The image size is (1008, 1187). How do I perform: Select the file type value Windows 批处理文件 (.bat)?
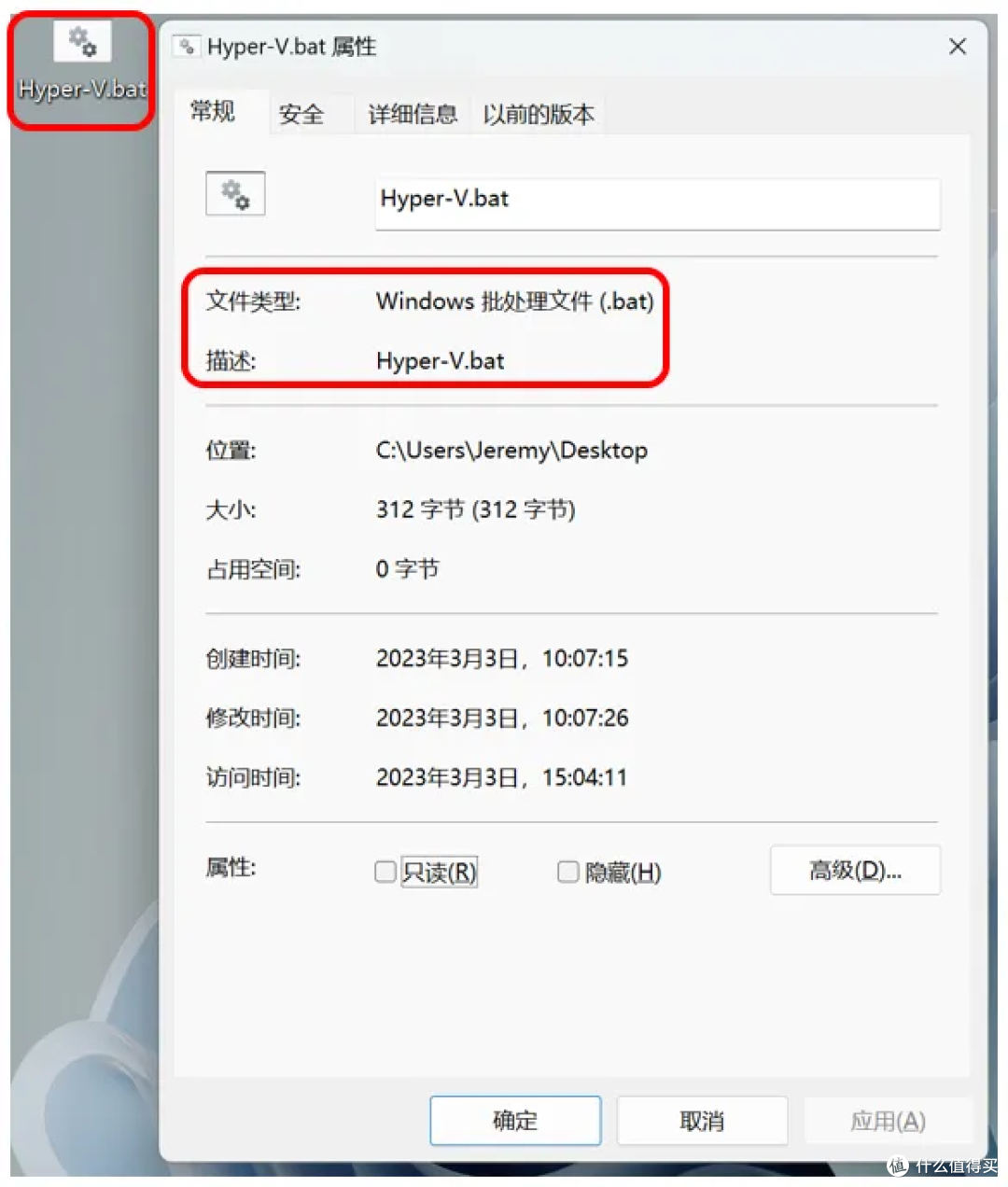click(515, 301)
